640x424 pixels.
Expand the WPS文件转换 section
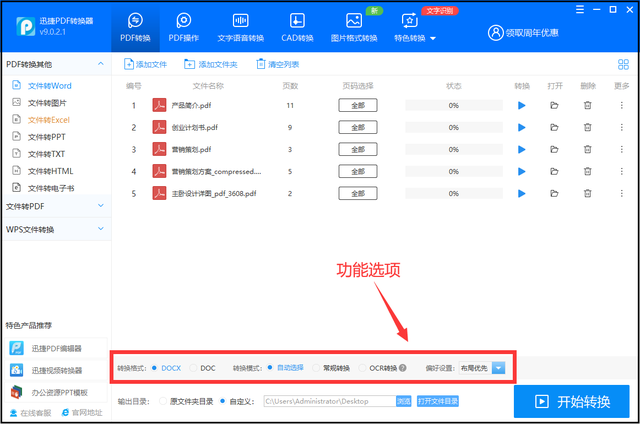click(100, 229)
